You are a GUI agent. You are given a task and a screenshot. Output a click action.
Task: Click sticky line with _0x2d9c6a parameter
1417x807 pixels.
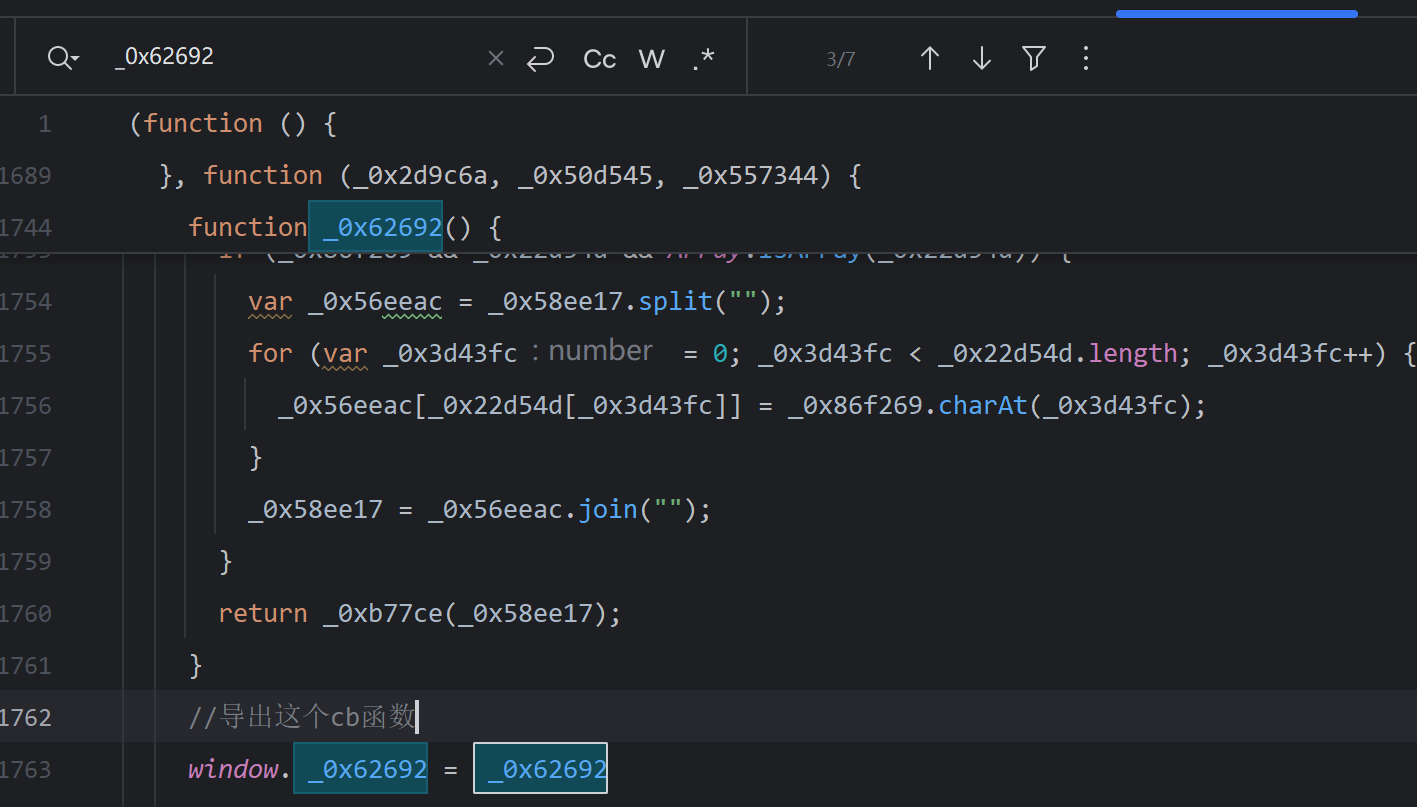click(510, 176)
